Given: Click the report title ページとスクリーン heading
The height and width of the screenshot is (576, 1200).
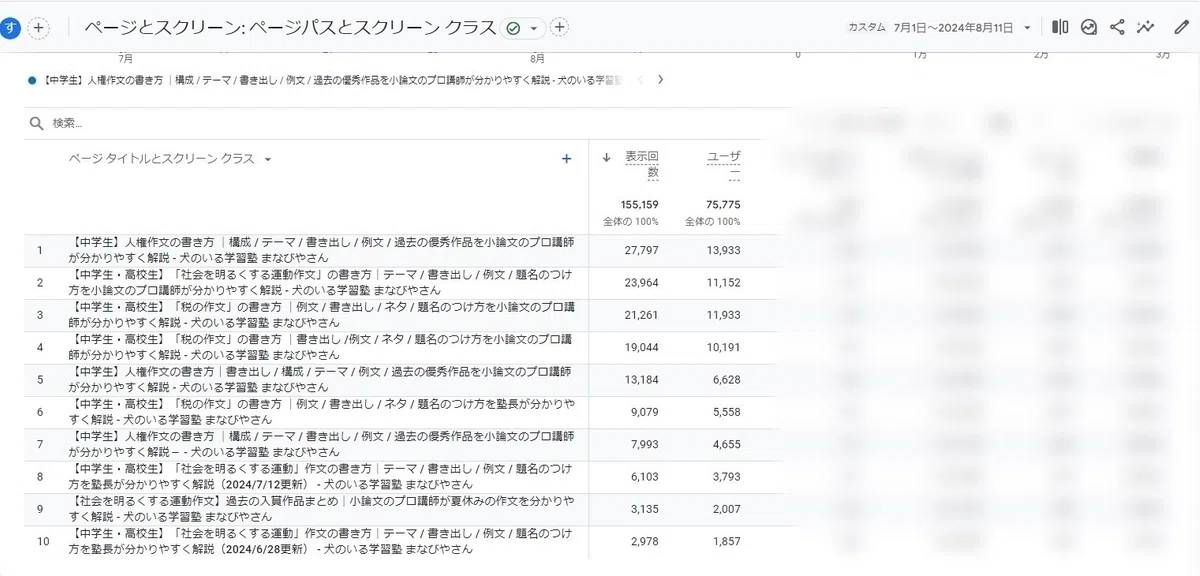Looking at the screenshot, I should (x=290, y=28).
